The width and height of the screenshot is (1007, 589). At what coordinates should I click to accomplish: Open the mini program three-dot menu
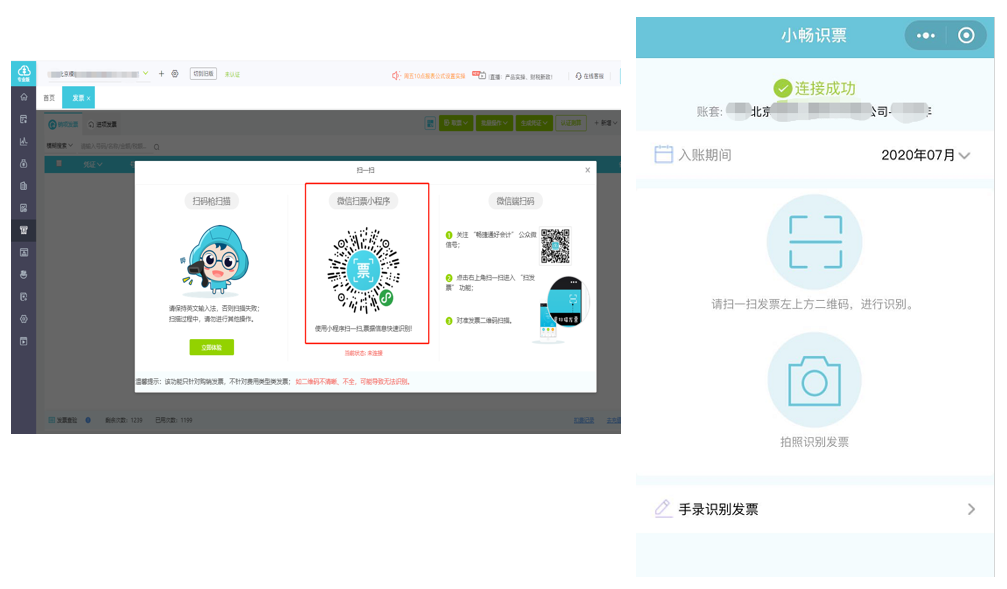point(925,35)
